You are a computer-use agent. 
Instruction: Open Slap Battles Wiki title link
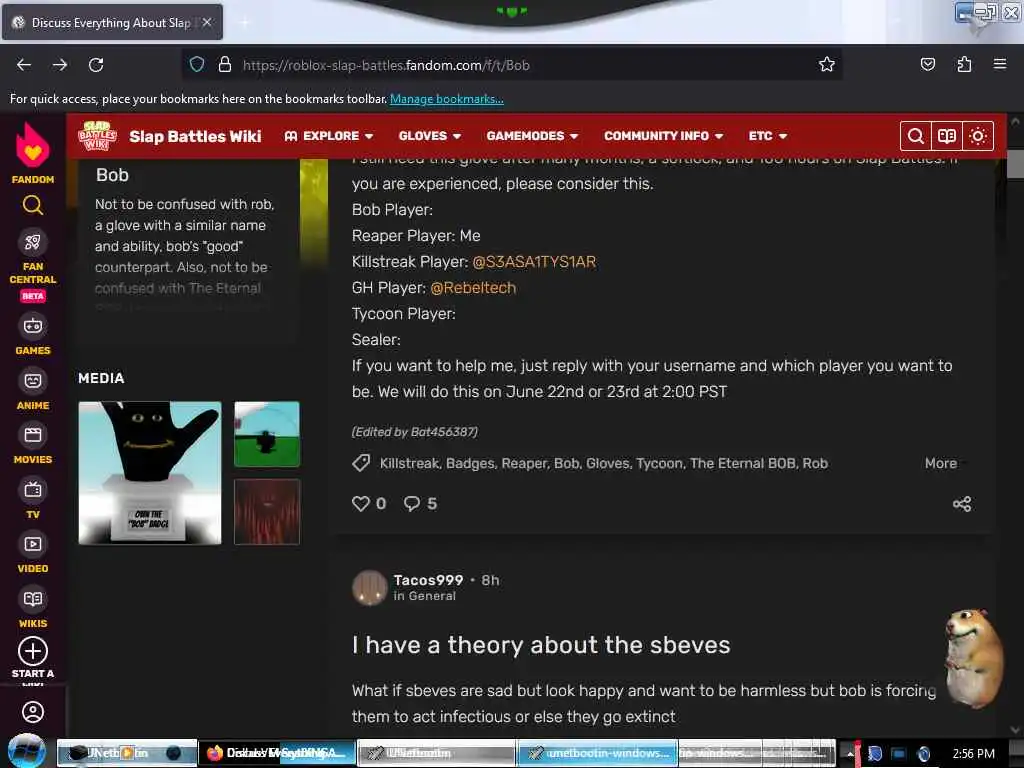click(195, 136)
